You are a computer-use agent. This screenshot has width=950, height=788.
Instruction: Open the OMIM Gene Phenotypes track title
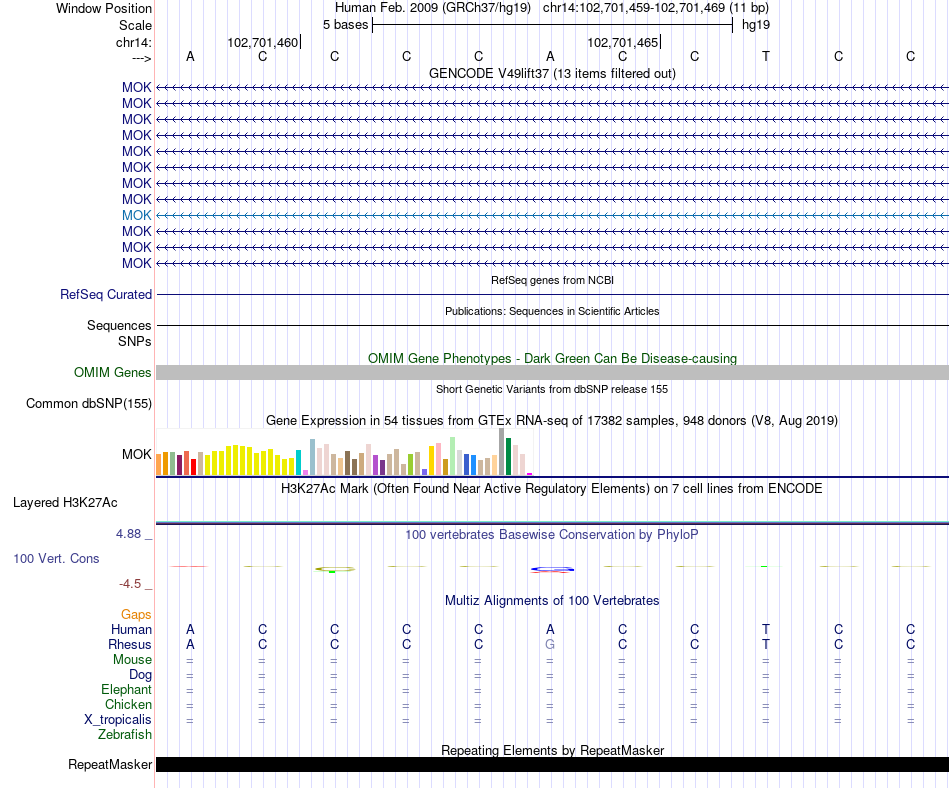(552, 359)
